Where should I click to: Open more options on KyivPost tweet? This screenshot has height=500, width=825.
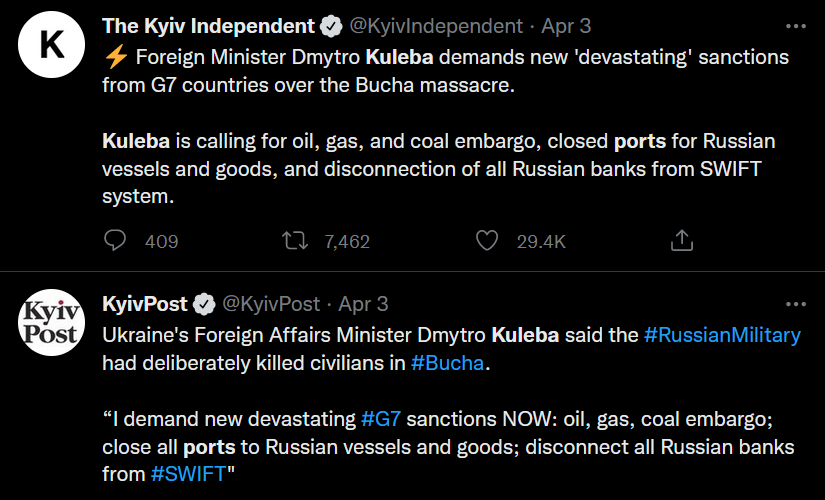click(796, 304)
